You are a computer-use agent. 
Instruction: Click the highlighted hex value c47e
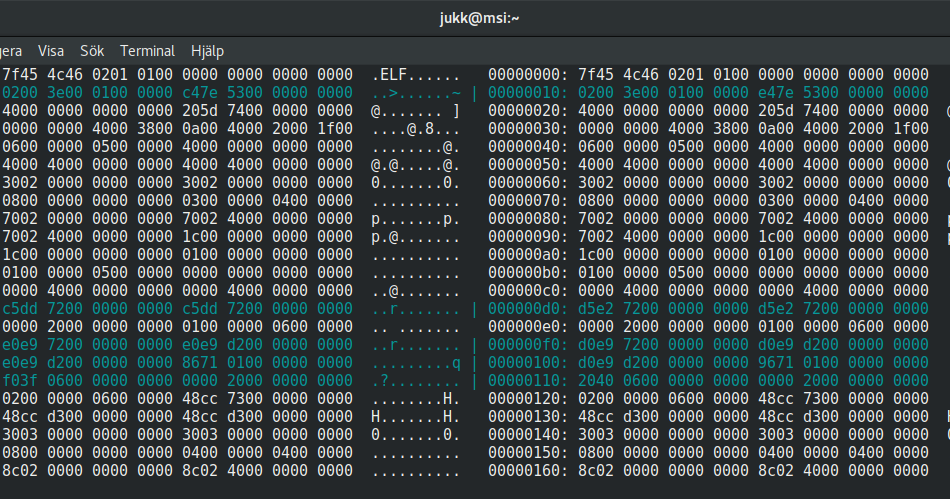[200, 93]
